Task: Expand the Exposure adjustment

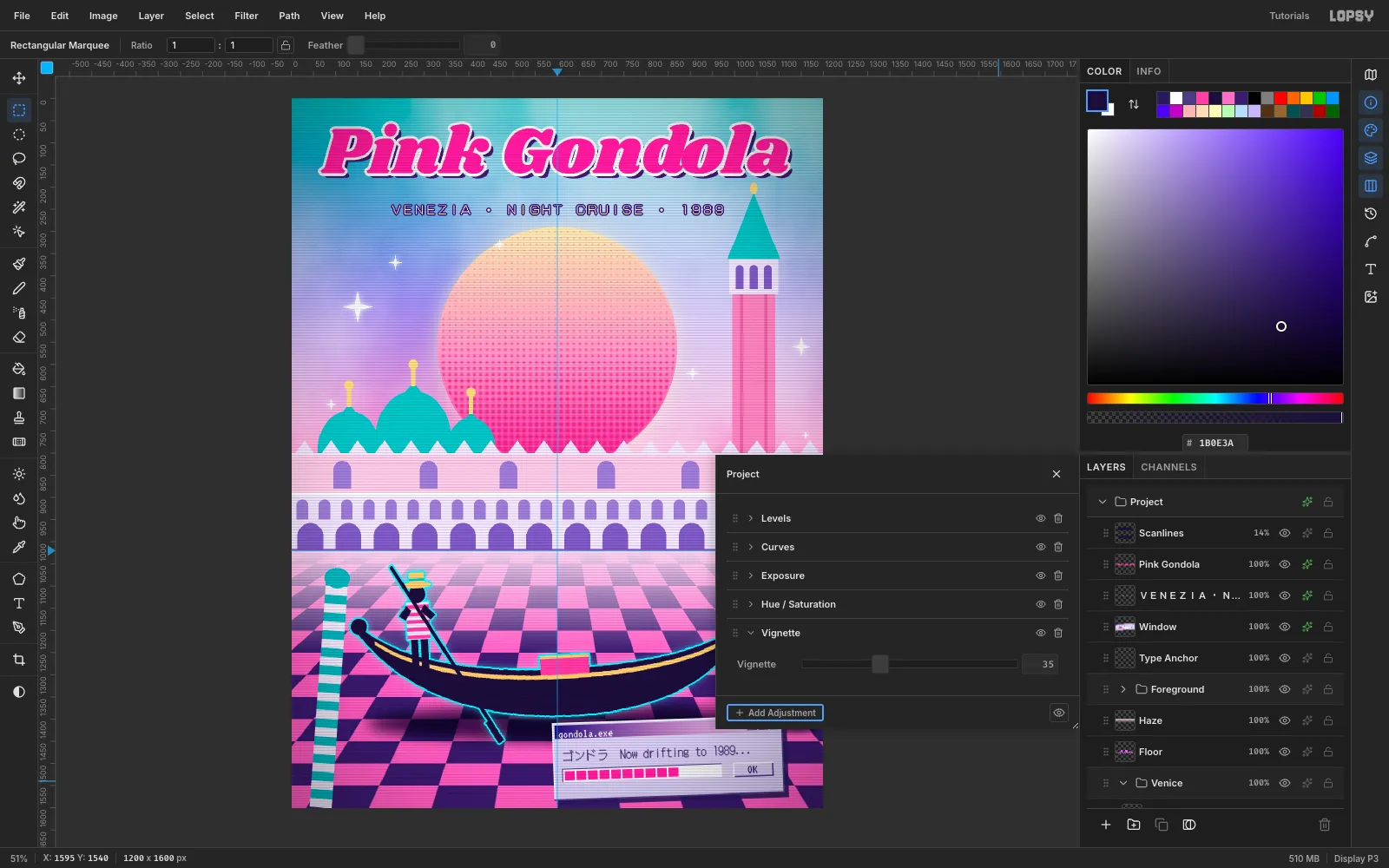Action: (751, 575)
